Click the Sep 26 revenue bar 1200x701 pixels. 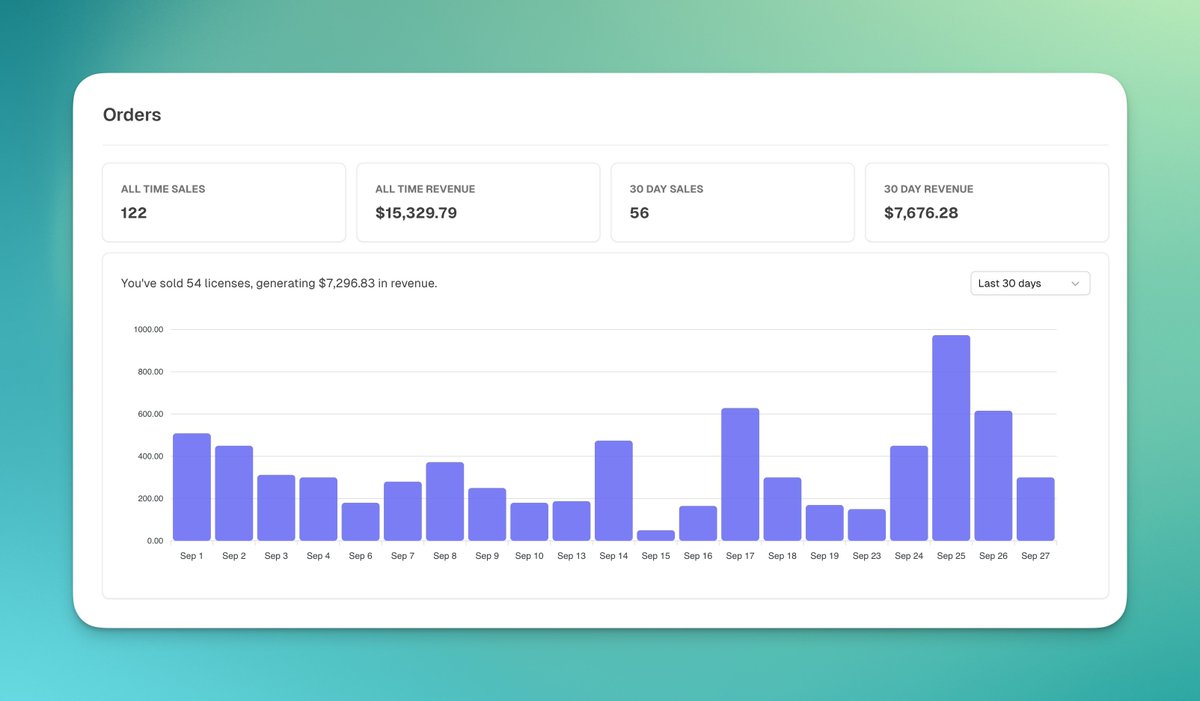pos(993,476)
